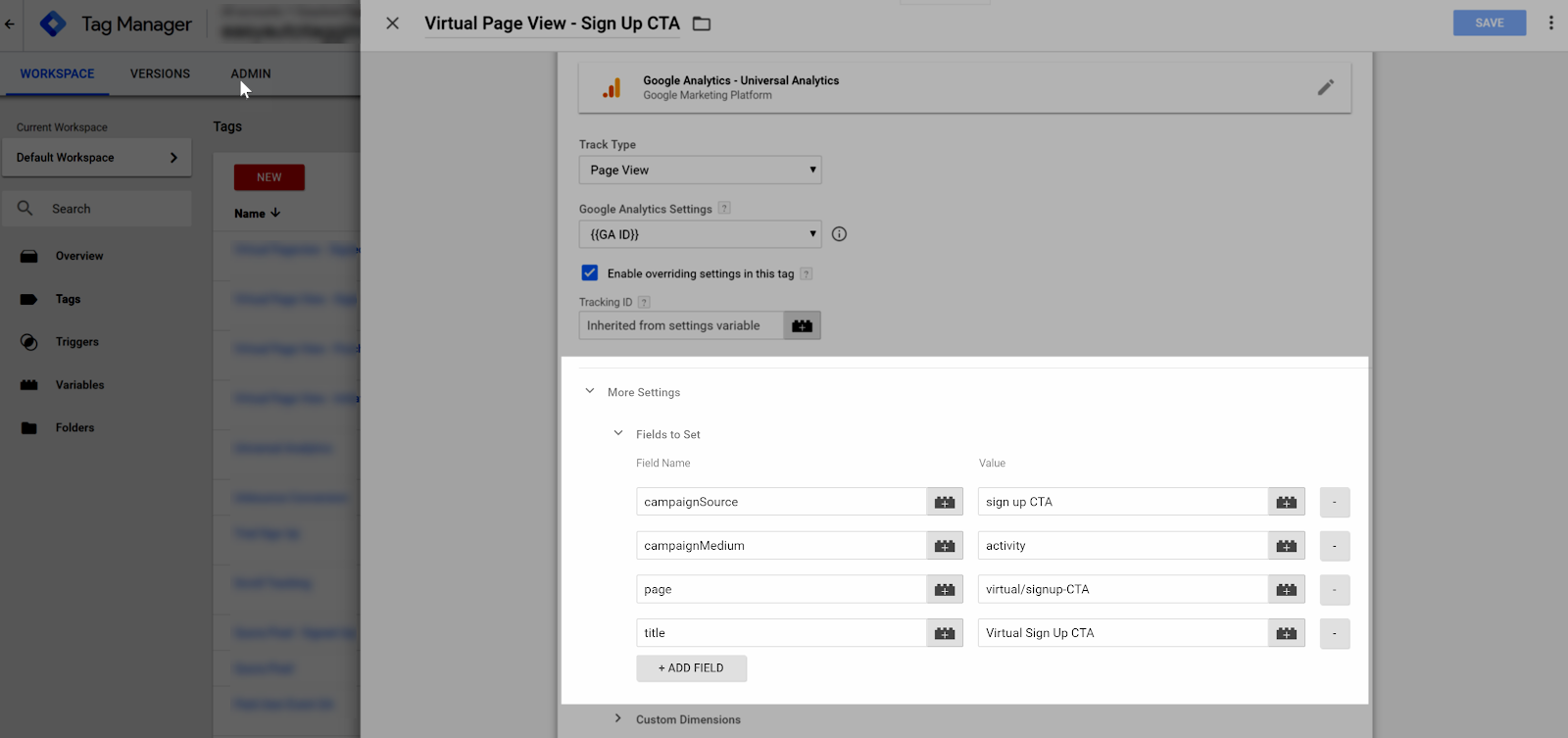Remove the campaignMedium field row
Image resolution: width=1568 pixels, height=738 pixels.
pyautogui.click(x=1335, y=546)
